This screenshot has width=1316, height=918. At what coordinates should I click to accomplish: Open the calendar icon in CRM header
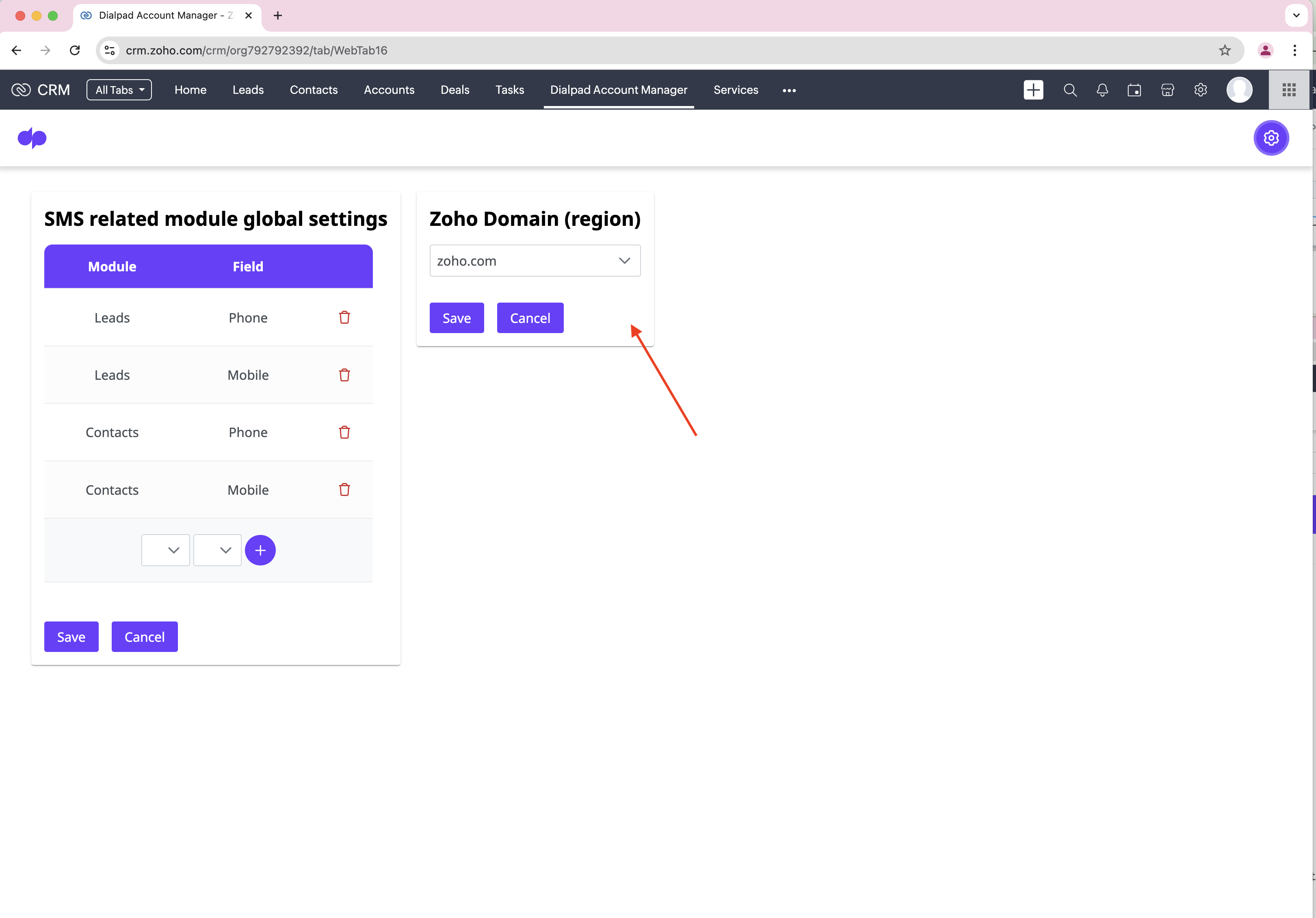click(x=1134, y=90)
